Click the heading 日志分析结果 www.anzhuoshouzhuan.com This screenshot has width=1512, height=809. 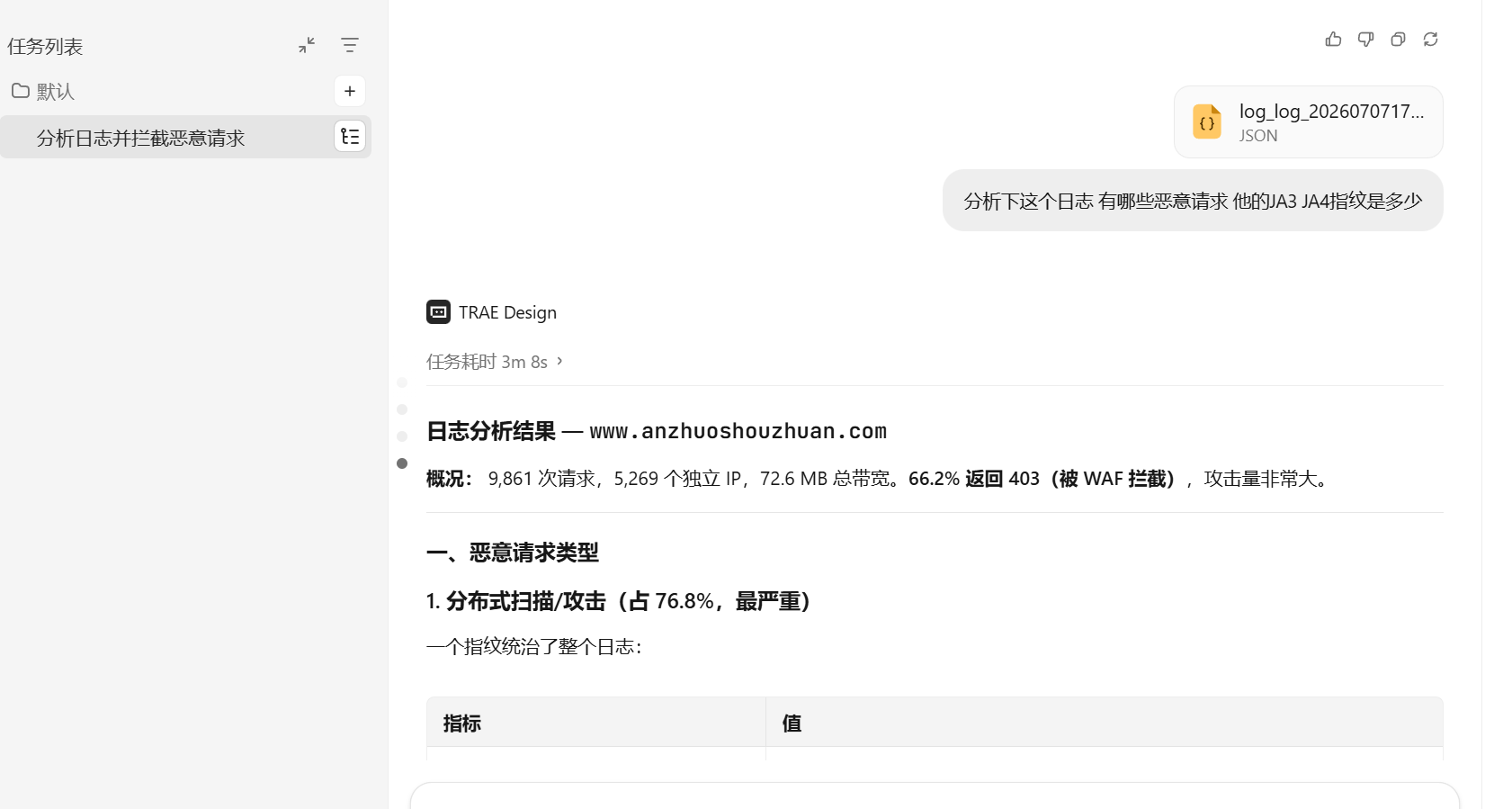click(657, 431)
